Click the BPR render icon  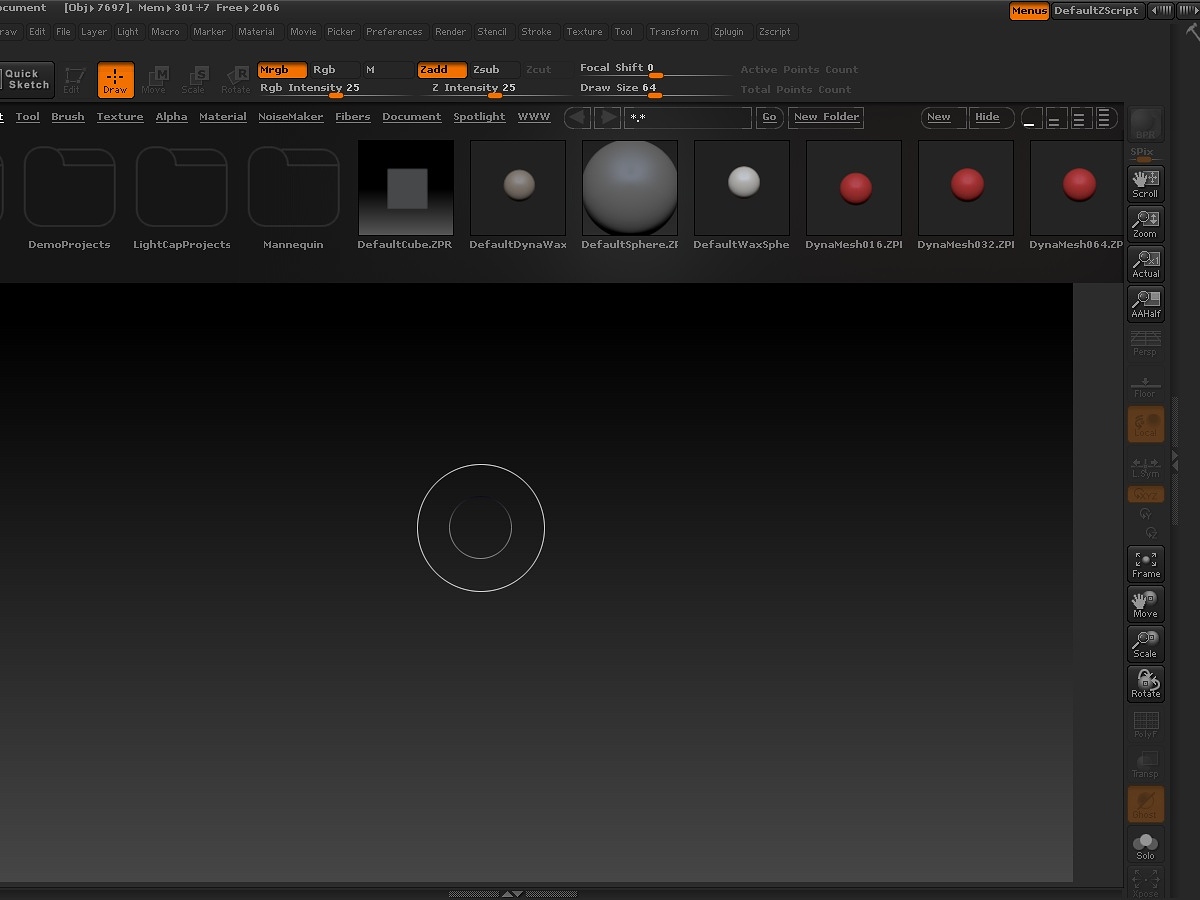[x=1145, y=124]
